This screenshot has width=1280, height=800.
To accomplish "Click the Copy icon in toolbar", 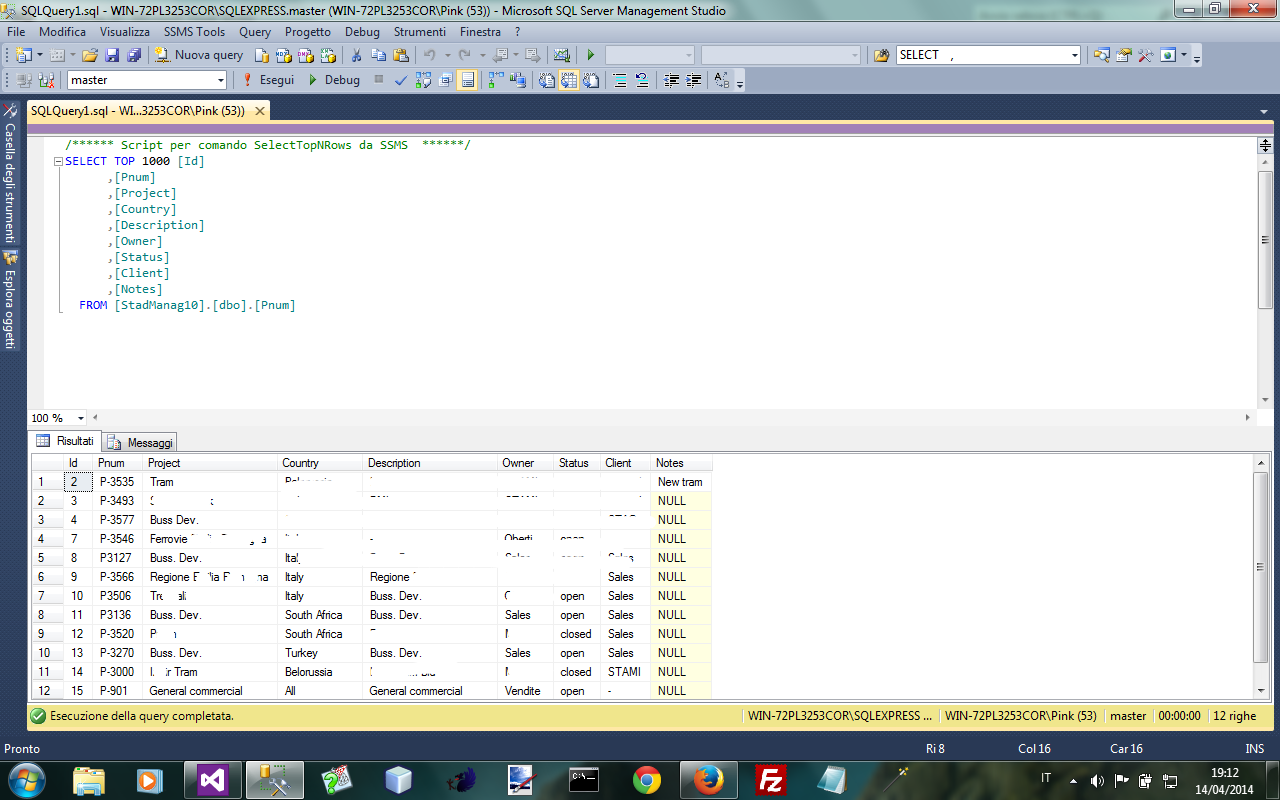I will [x=378, y=55].
